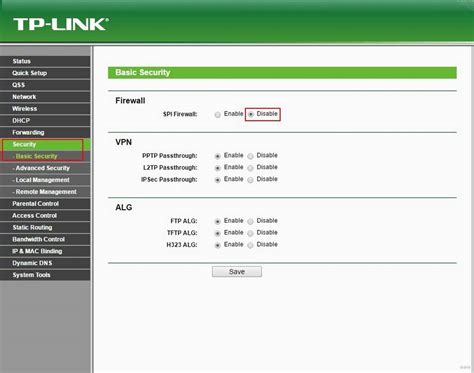Go to Remote Management submenu
The width and height of the screenshot is (474, 373).
click(45, 192)
